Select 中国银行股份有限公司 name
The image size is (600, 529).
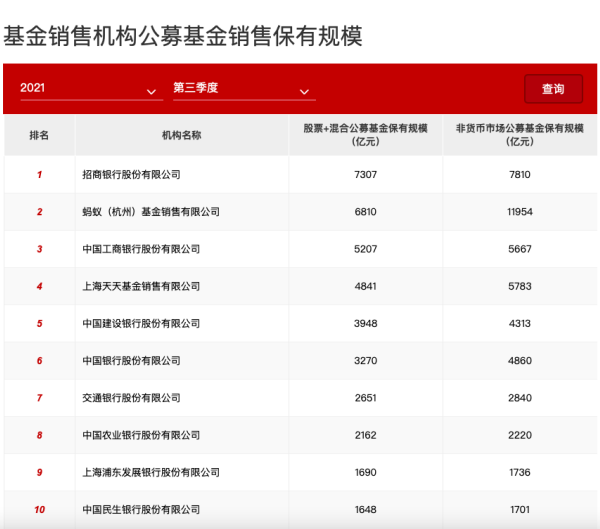coord(131,361)
